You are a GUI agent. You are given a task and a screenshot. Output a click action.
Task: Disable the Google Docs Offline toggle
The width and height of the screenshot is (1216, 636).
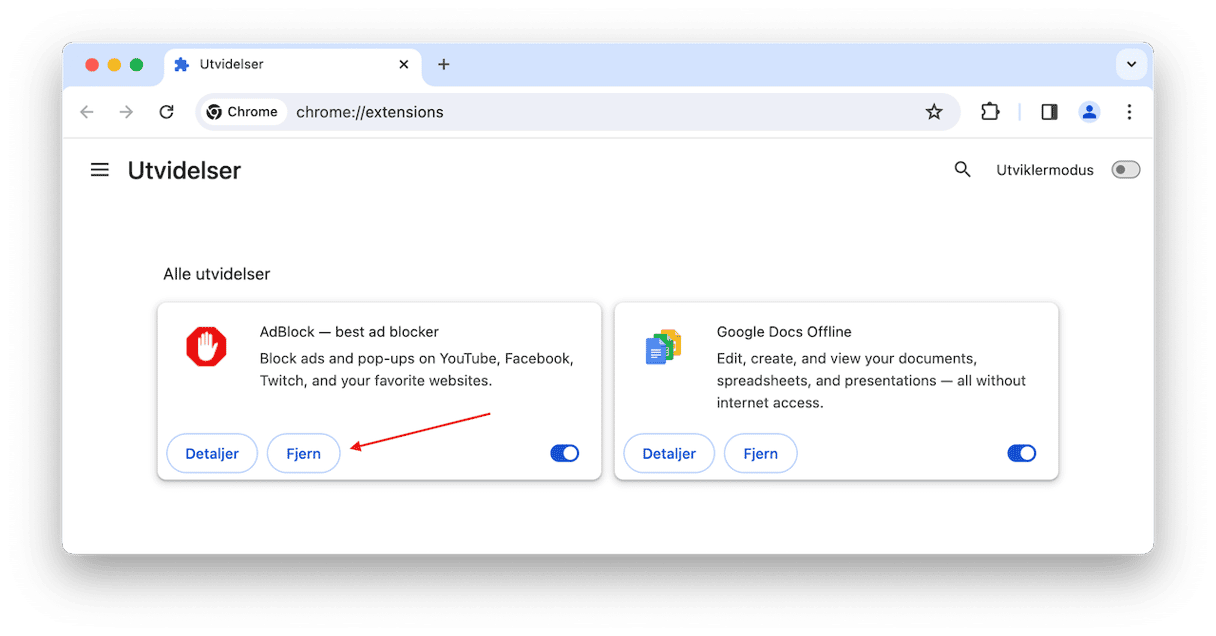[x=1022, y=453]
